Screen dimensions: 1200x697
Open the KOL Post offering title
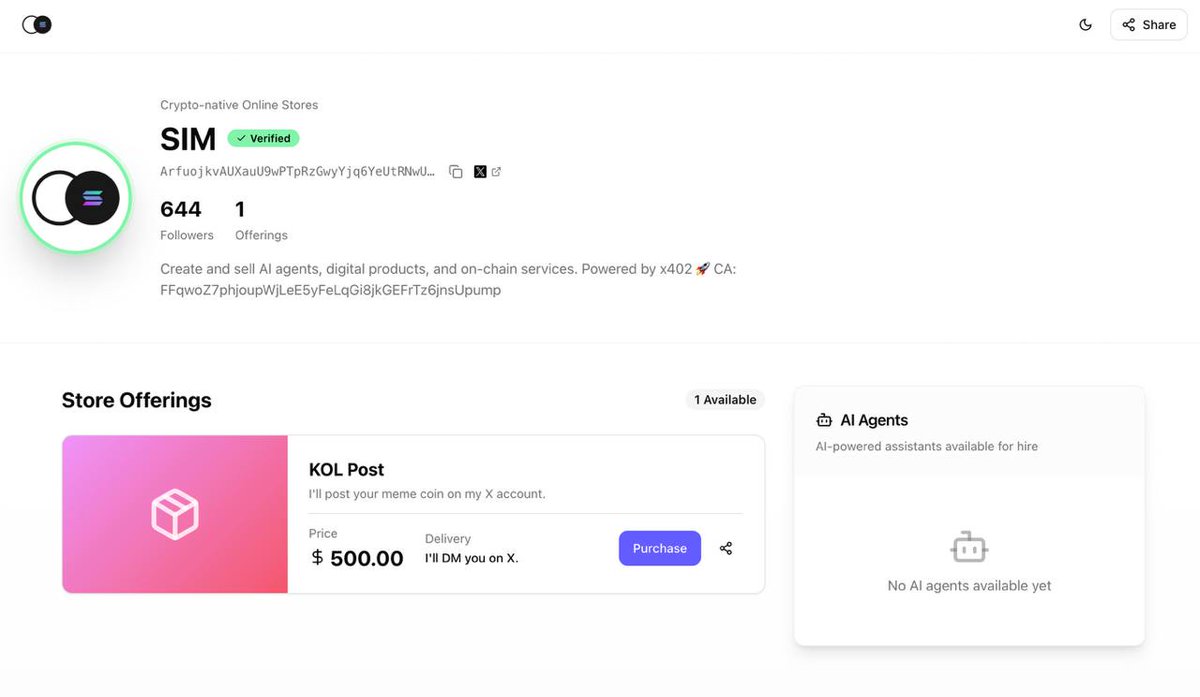346,470
